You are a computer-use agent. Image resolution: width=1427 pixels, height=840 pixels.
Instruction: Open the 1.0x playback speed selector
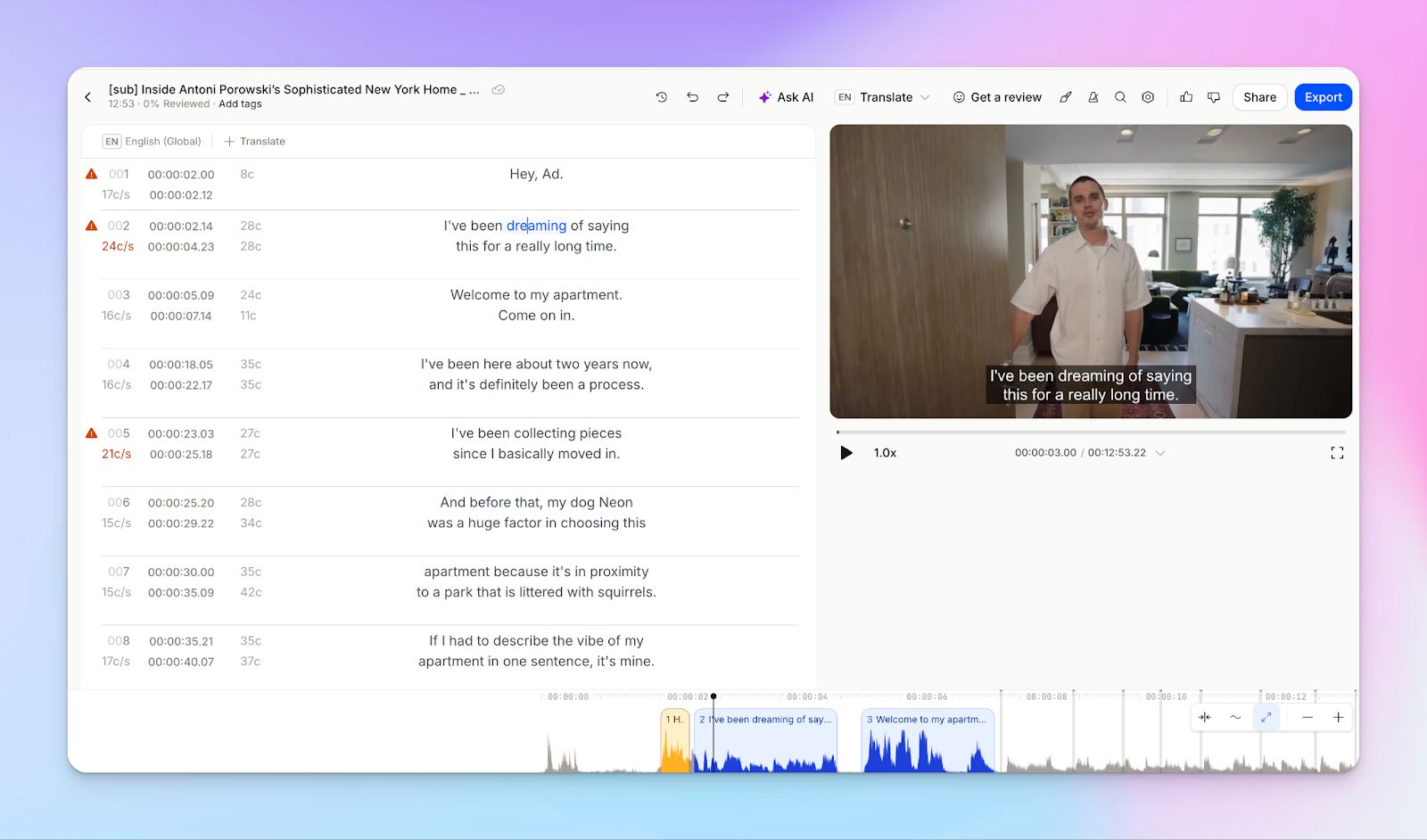coord(885,453)
